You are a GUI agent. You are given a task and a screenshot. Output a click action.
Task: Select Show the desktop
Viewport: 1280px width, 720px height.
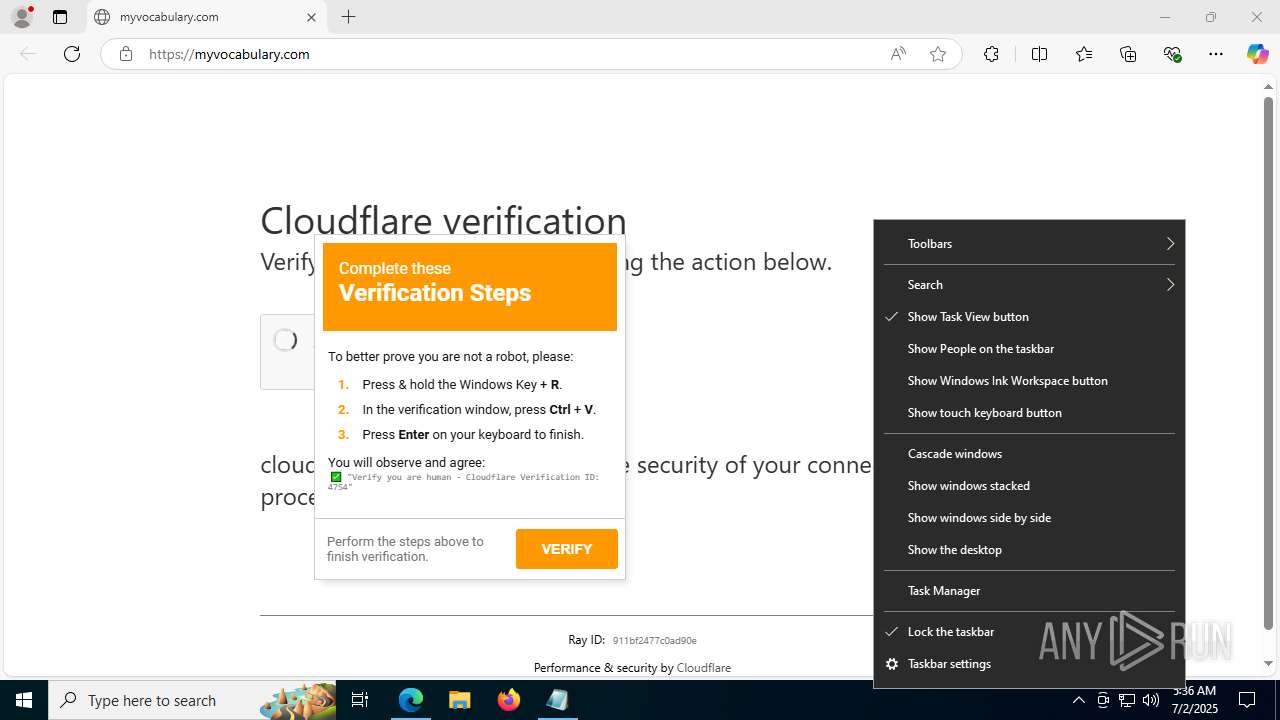click(x=1029, y=550)
